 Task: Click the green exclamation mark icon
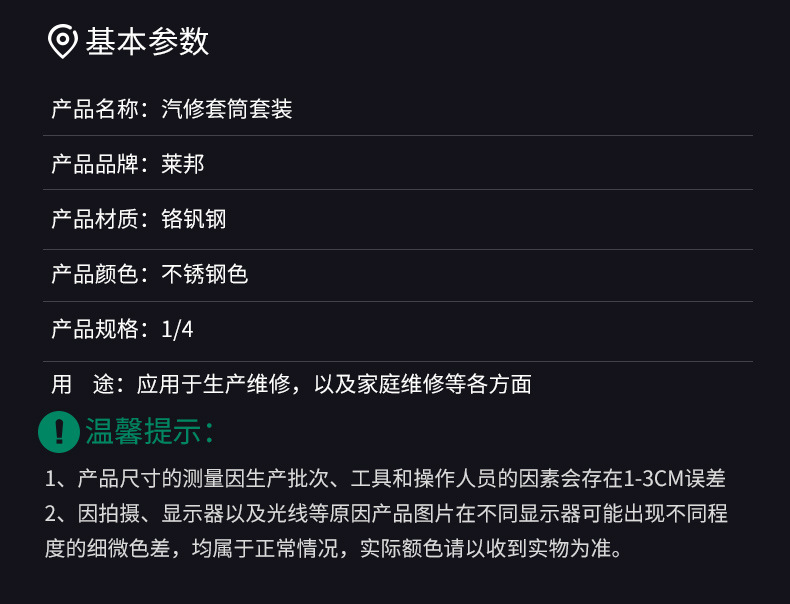click(59, 432)
